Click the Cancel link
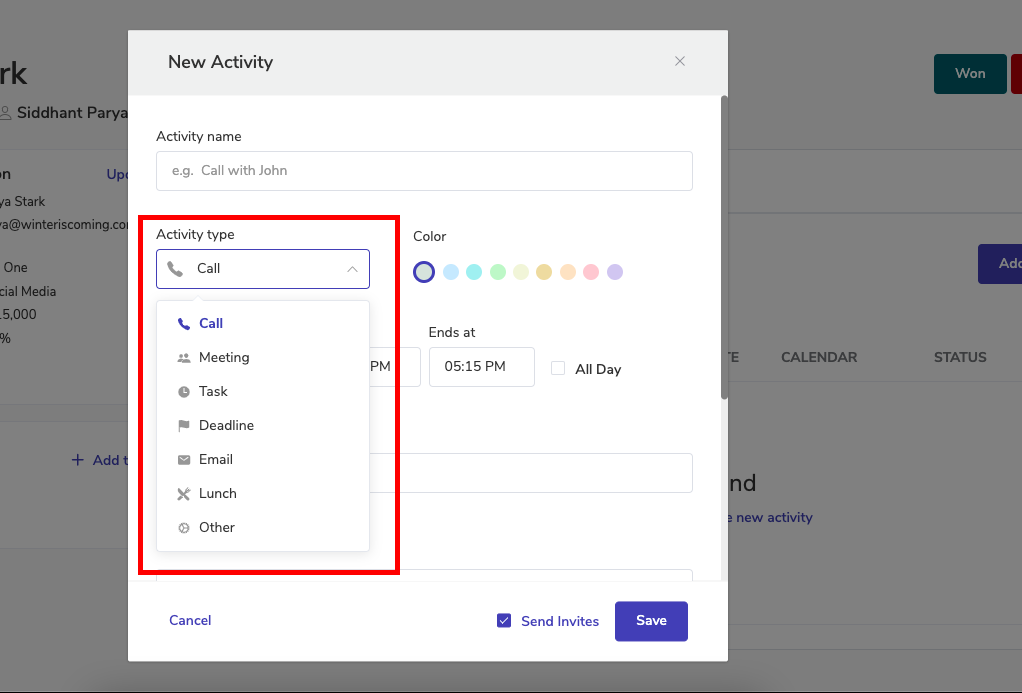This screenshot has width=1022, height=693. 190,621
